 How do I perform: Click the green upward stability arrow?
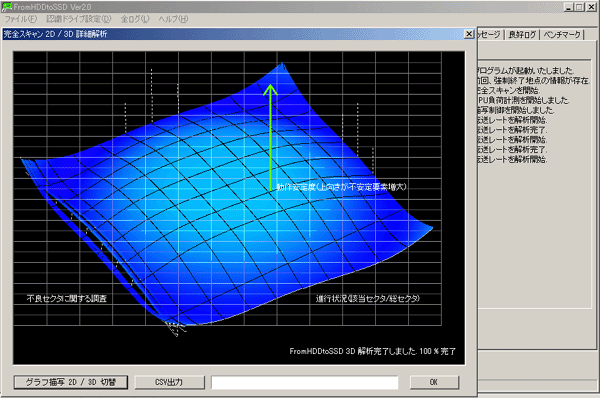pyautogui.click(x=270, y=137)
